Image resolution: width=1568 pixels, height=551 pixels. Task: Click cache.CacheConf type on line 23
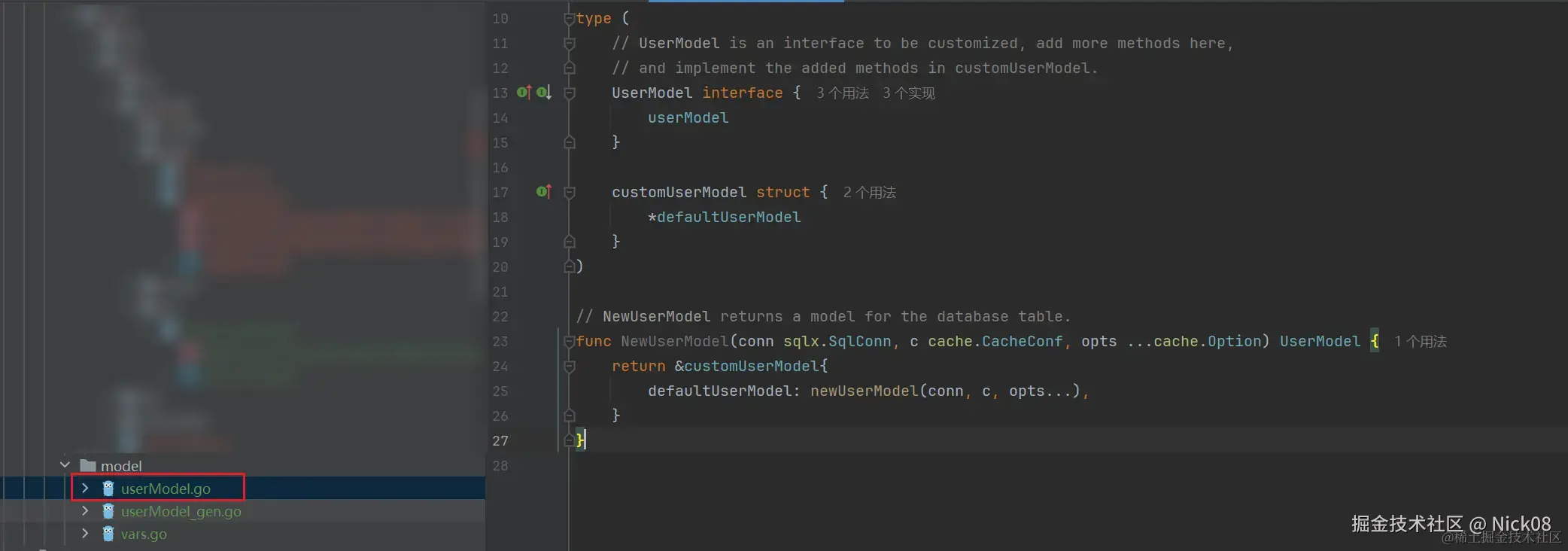tap(995, 341)
